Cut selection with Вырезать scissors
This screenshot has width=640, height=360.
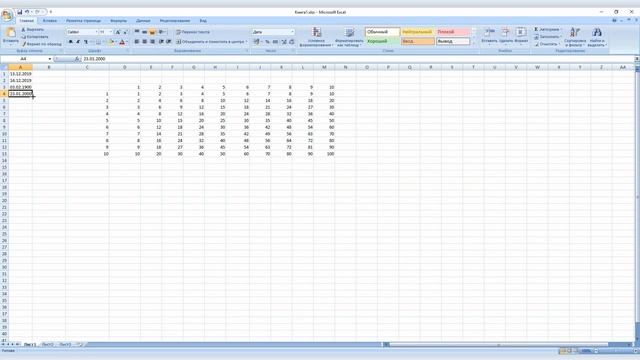click(x=33, y=30)
